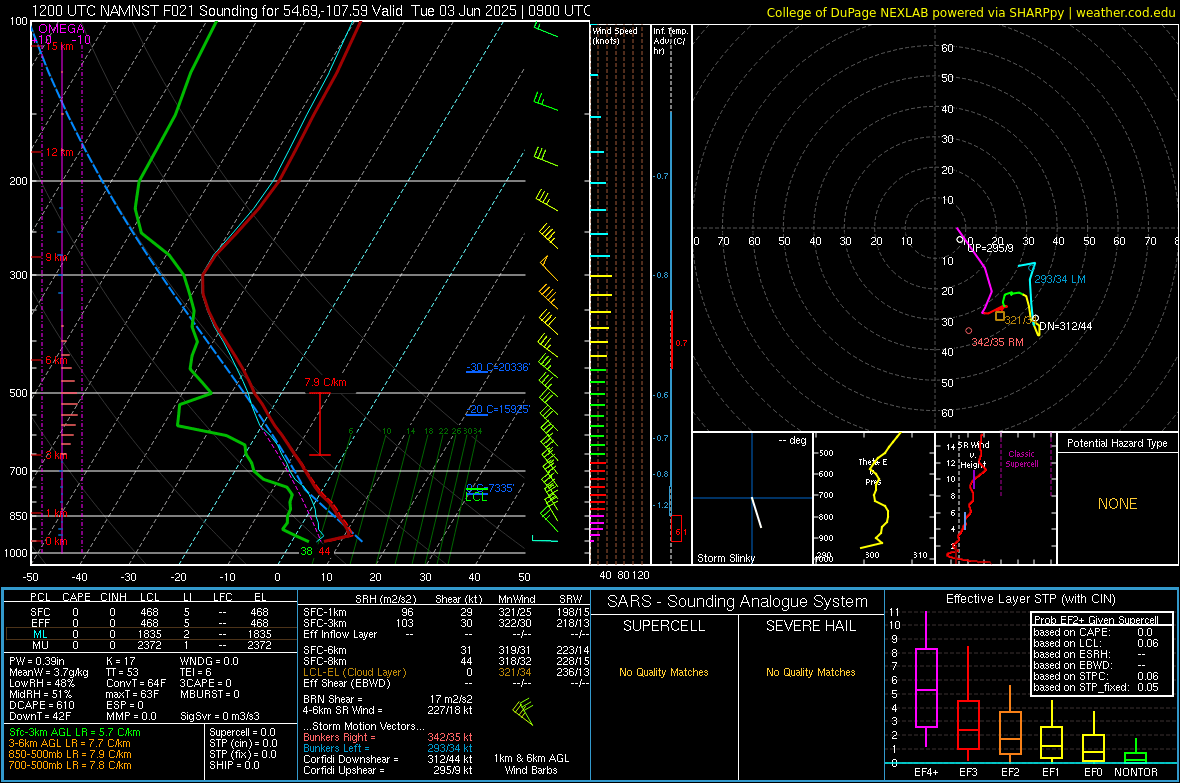Click the '7.9 C/km' lapse rate label
Viewport: 1180px width, 783px height.
tap(325, 382)
